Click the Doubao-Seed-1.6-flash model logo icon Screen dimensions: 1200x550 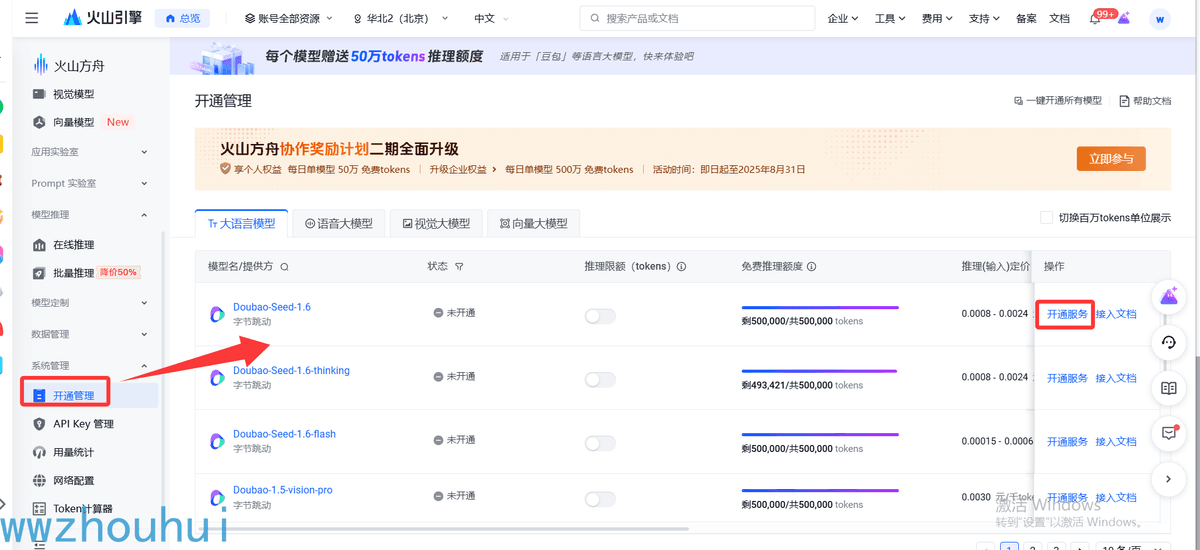pyautogui.click(x=216, y=441)
